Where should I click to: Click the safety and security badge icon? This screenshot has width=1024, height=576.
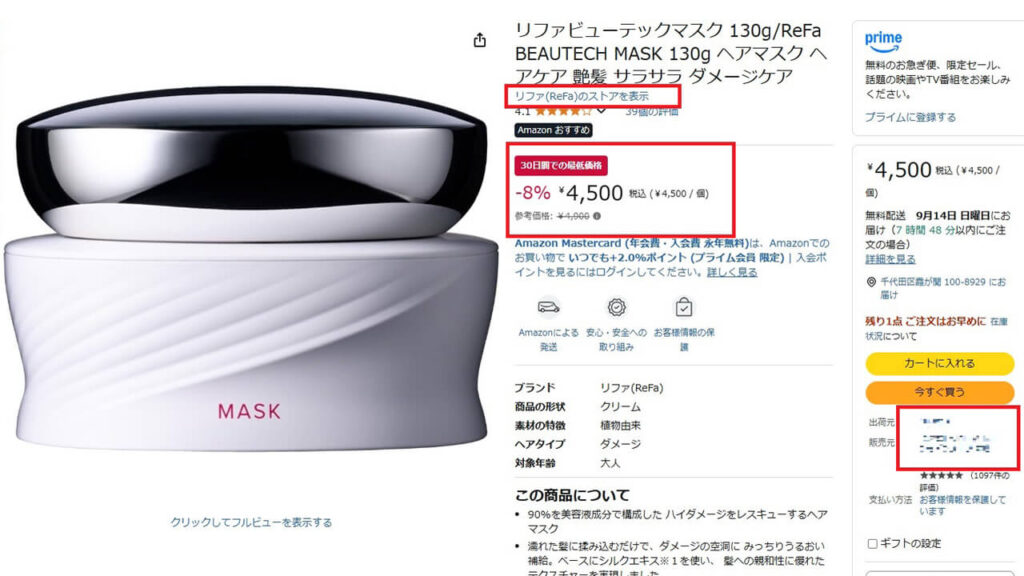616,307
